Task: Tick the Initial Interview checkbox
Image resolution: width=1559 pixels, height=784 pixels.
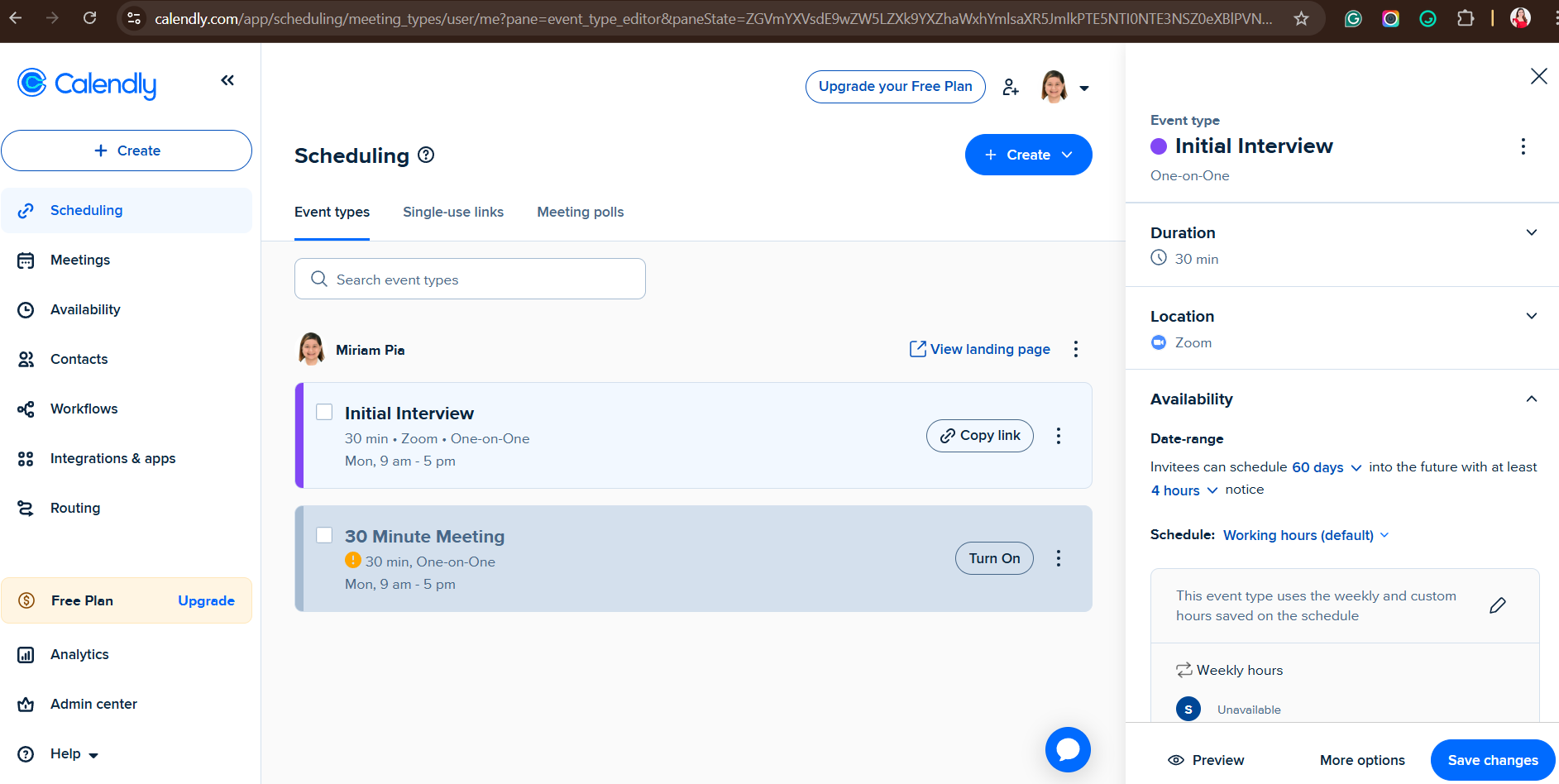Action: (x=324, y=412)
